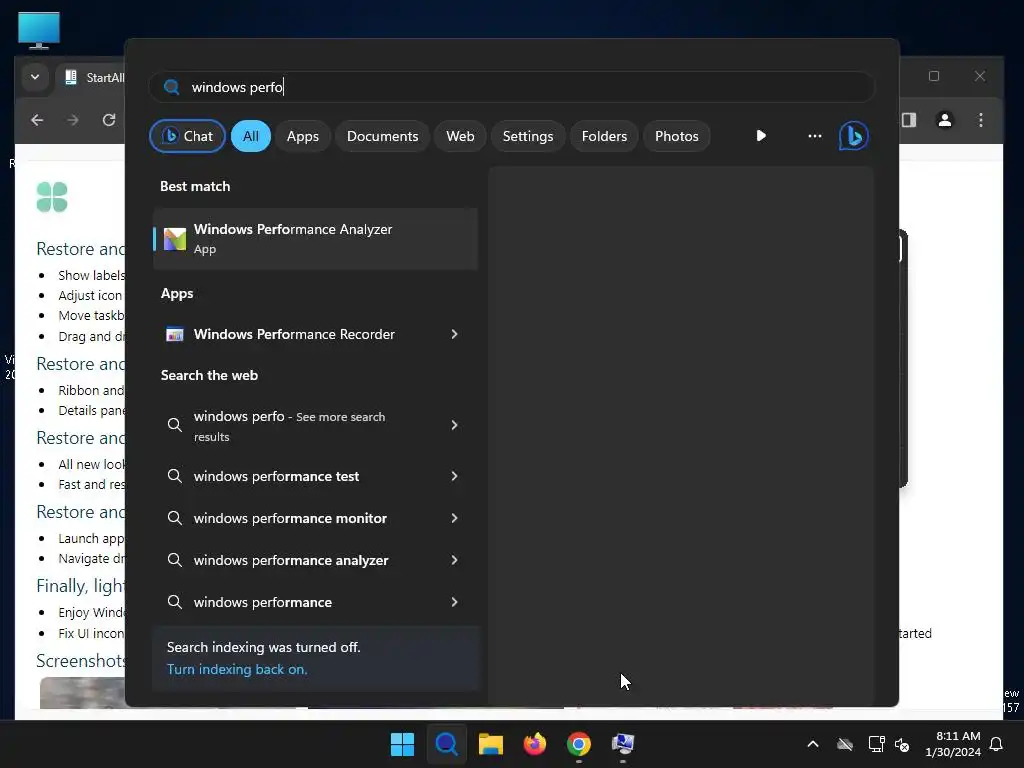Click the magnifier icon in the search box
Viewport: 1024px width, 768px height.
172,87
